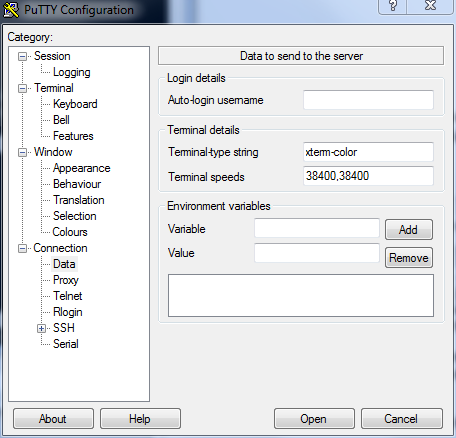The width and height of the screenshot is (456, 438).
Task: Select the Data category
Action: click(64, 264)
